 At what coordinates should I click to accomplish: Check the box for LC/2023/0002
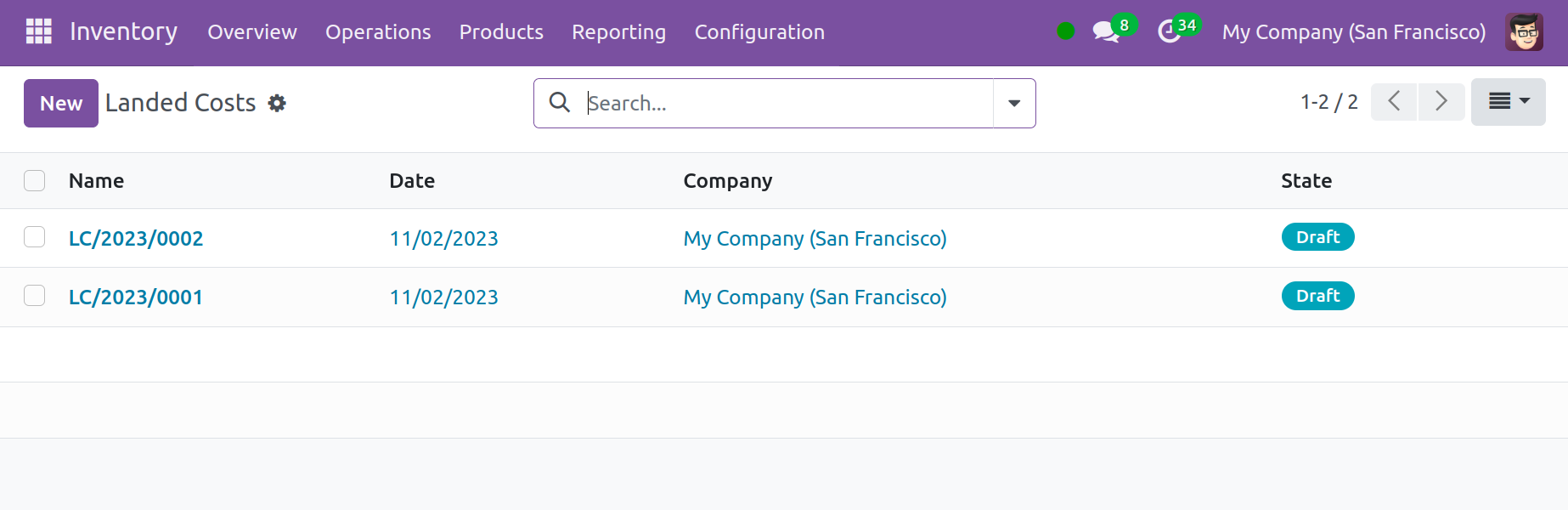click(35, 237)
